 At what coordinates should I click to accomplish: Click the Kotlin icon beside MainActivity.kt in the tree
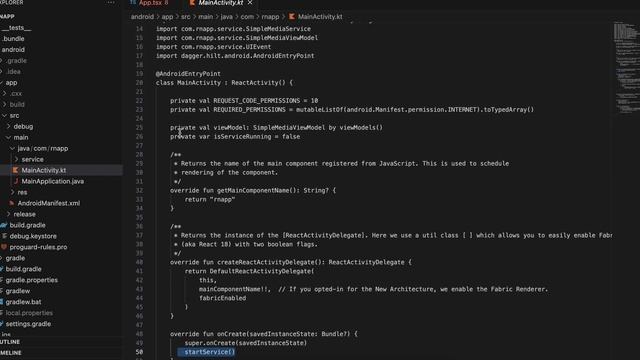point(16,170)
